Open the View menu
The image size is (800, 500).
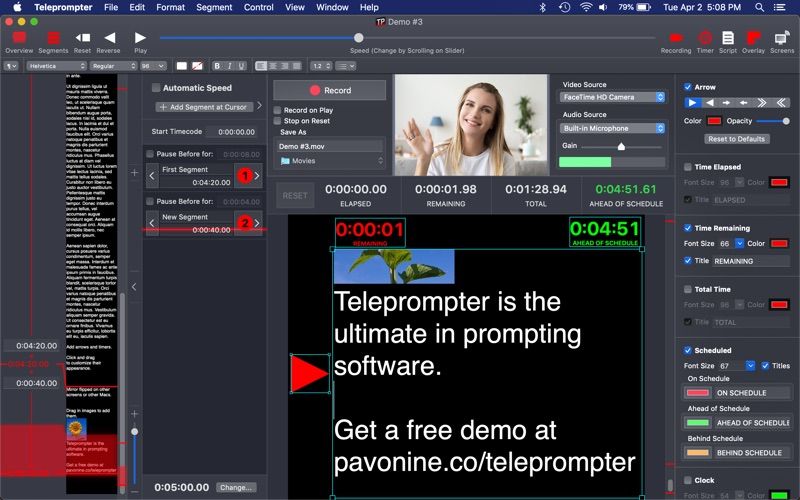tap(295, 7)
